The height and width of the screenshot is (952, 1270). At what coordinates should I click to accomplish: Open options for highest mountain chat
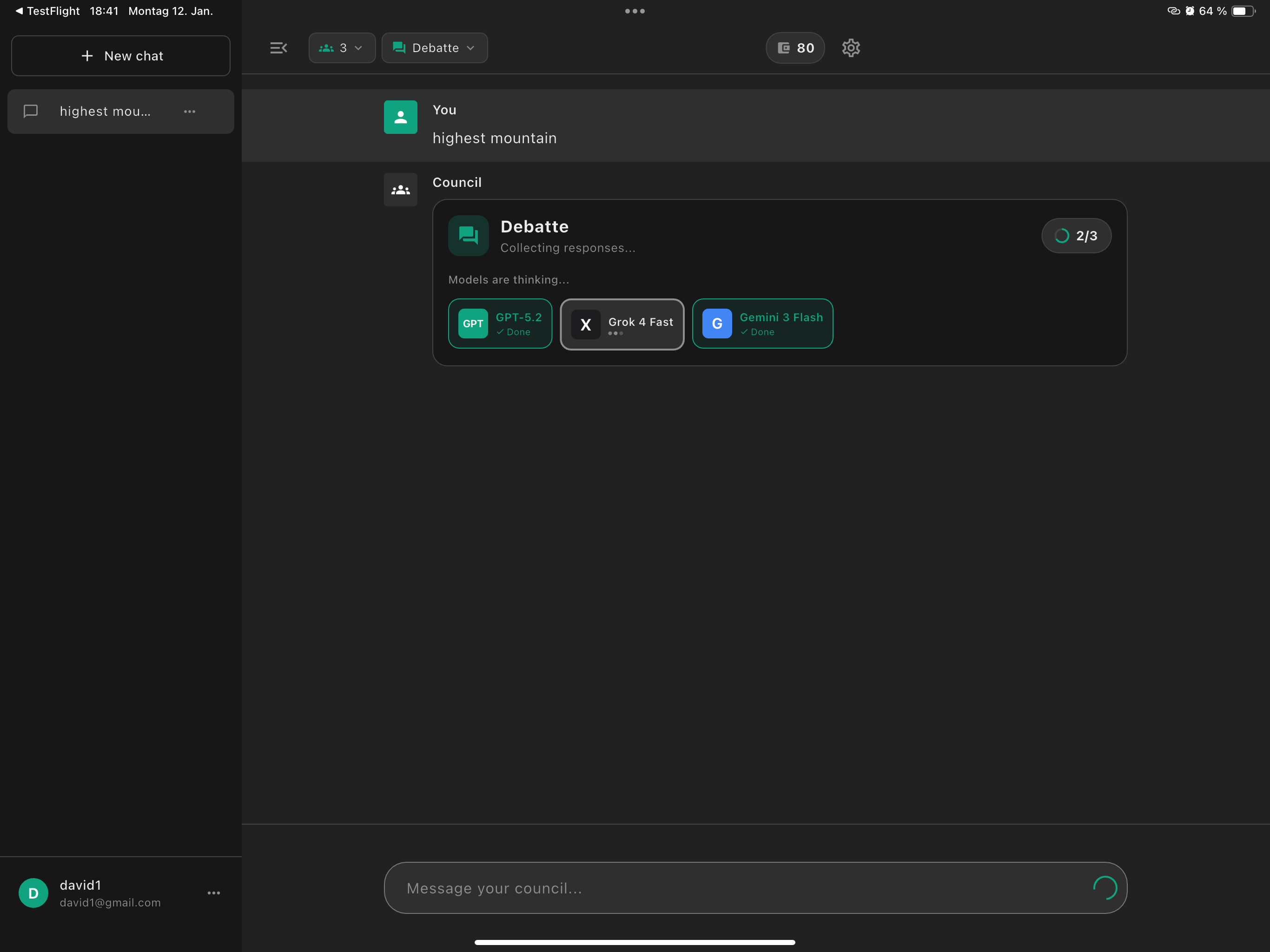pyautogui.click(x=190, y=112)
